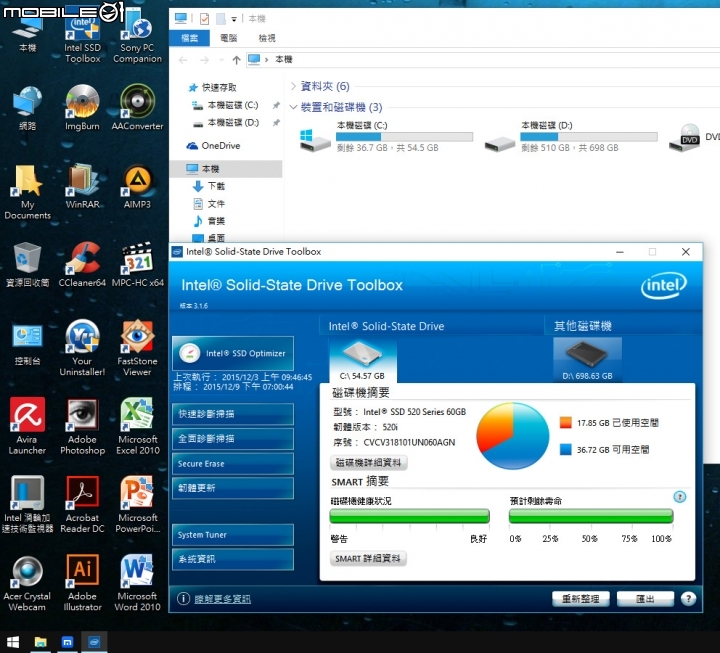Open Control Panel (控制台) desktop icon
The width and height of the screenshot is (720, 653).
(28, 343)
